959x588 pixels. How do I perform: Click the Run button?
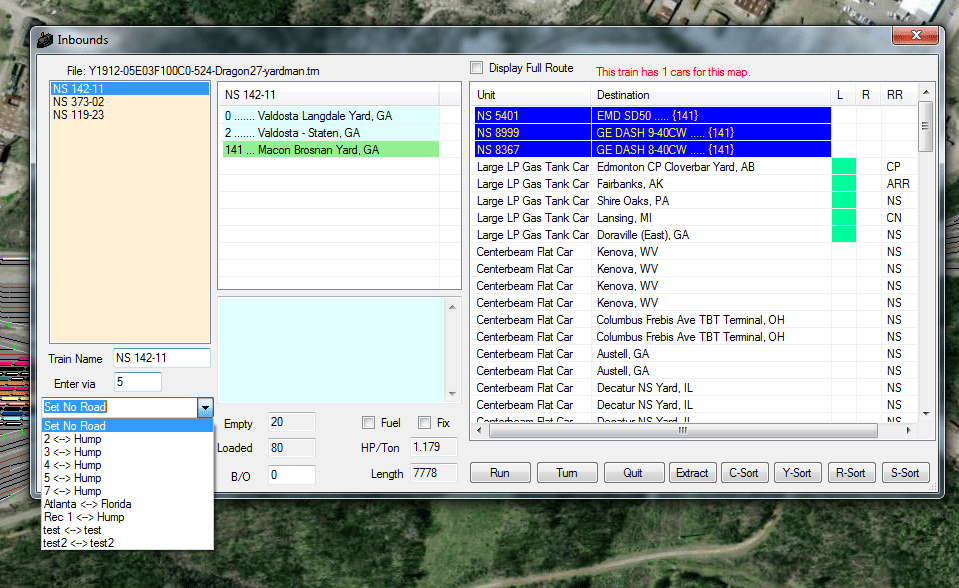point(500,473)
